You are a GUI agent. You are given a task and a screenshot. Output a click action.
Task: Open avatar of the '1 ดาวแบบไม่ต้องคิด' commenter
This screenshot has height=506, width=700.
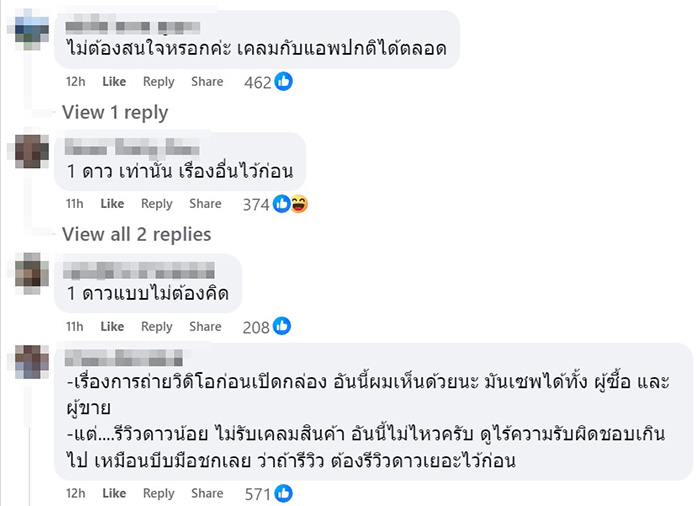tap(32, 273)
